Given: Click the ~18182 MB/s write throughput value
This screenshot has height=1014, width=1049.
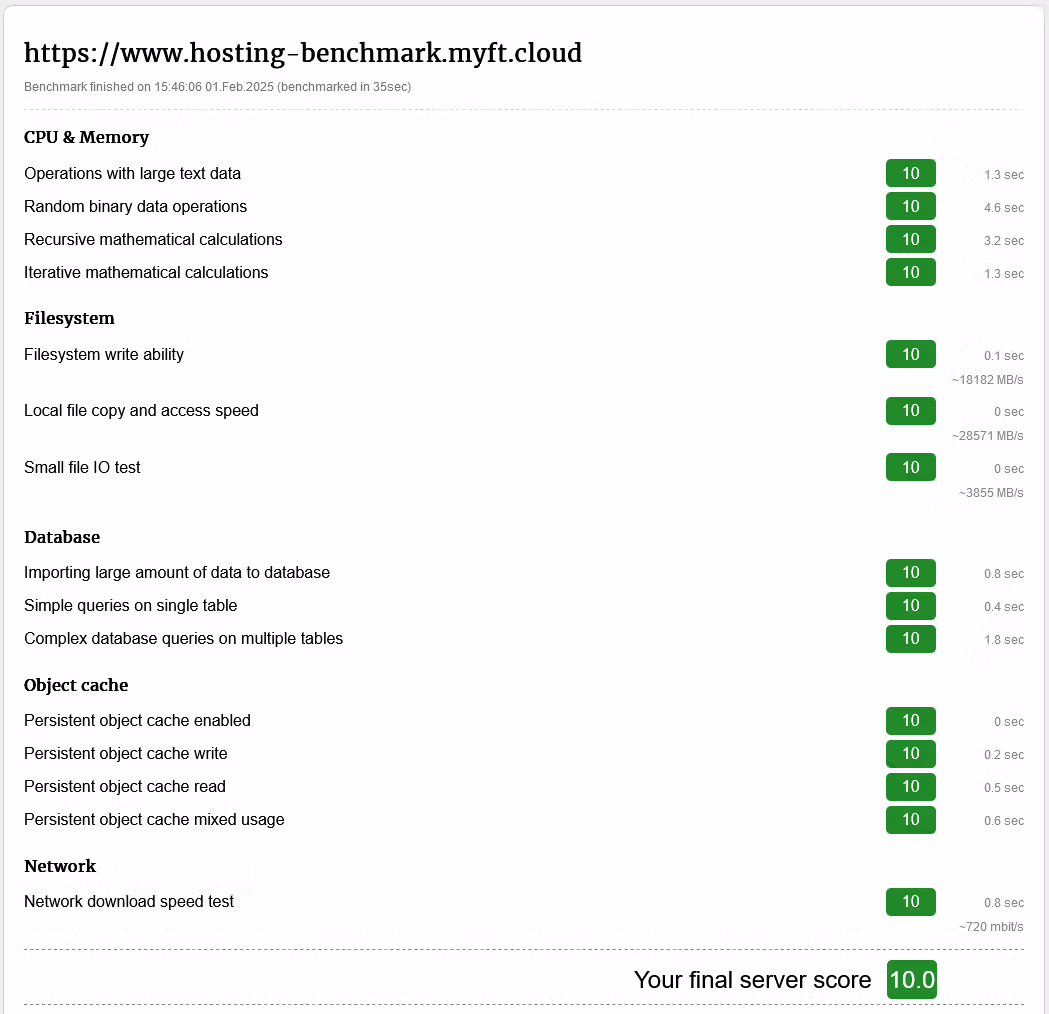Looking at the screenshot, I should point(987,380).
